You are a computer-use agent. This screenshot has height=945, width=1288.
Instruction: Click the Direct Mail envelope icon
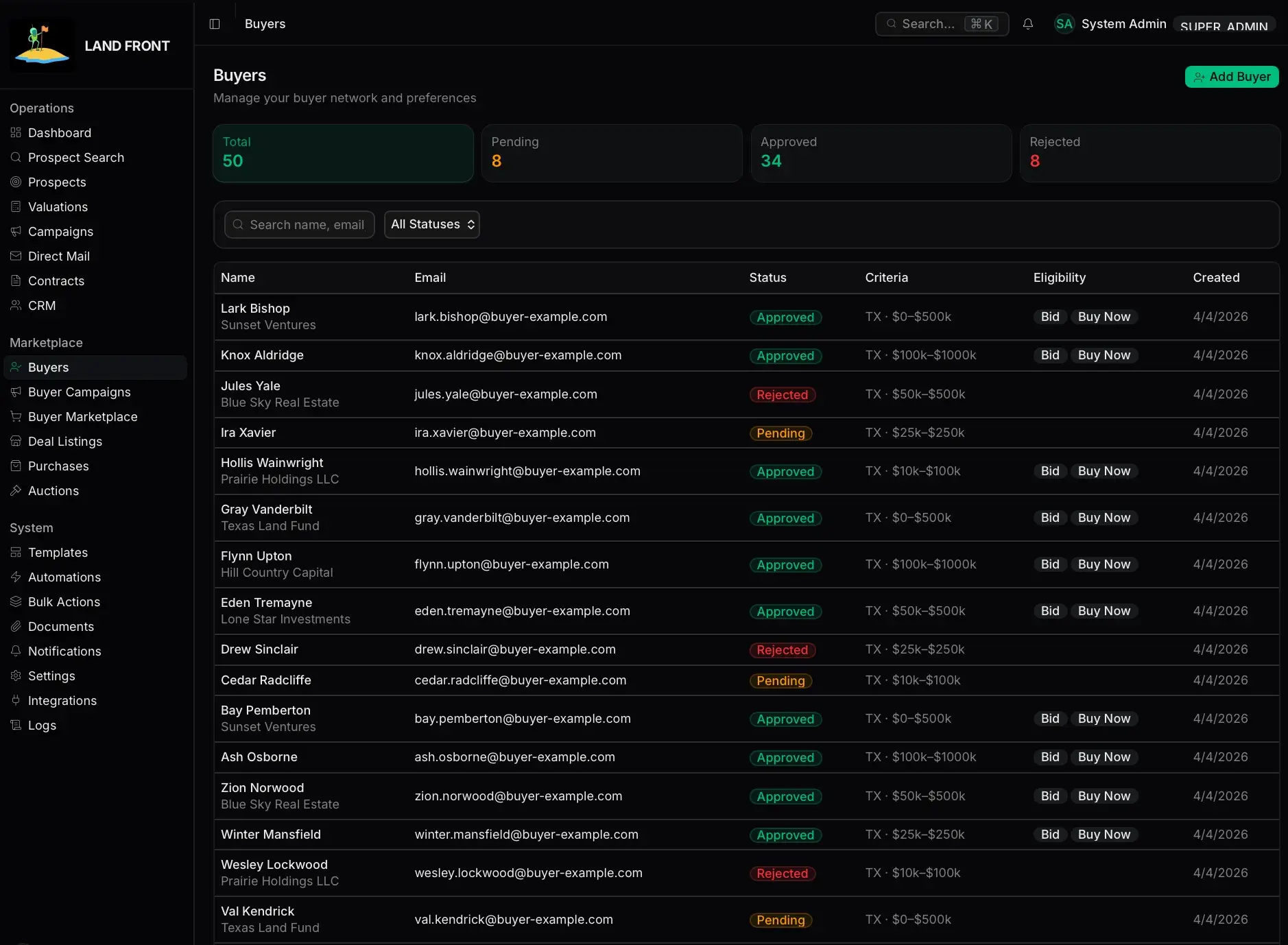tap(16, 256)
